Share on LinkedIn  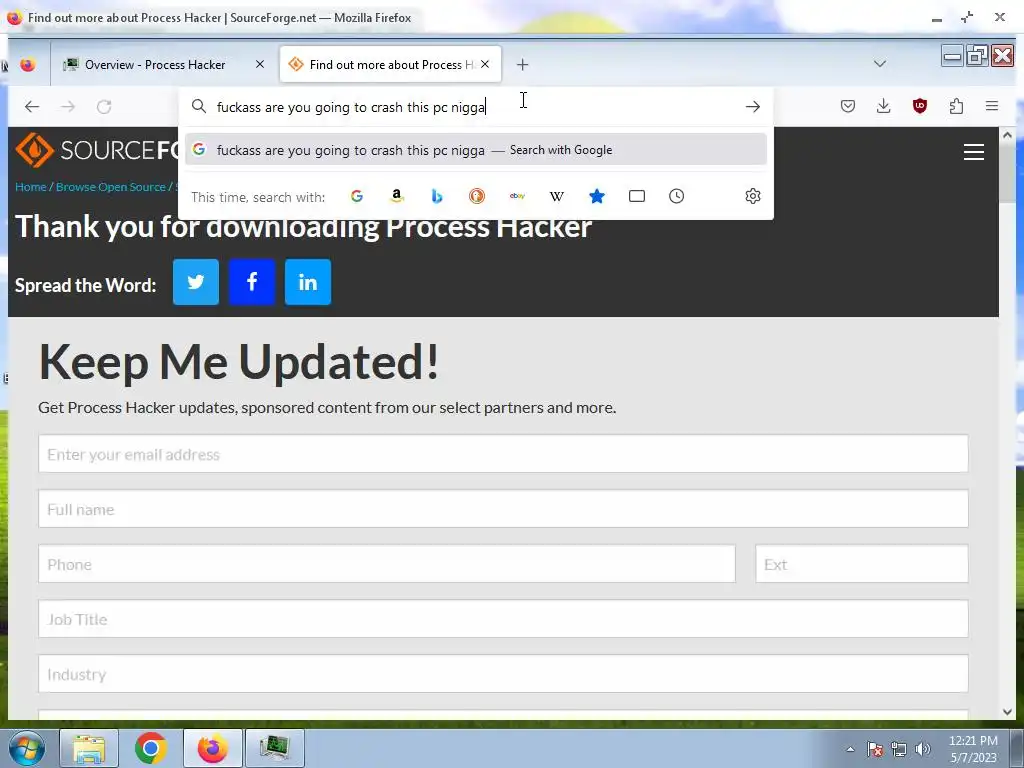(308, 282)
